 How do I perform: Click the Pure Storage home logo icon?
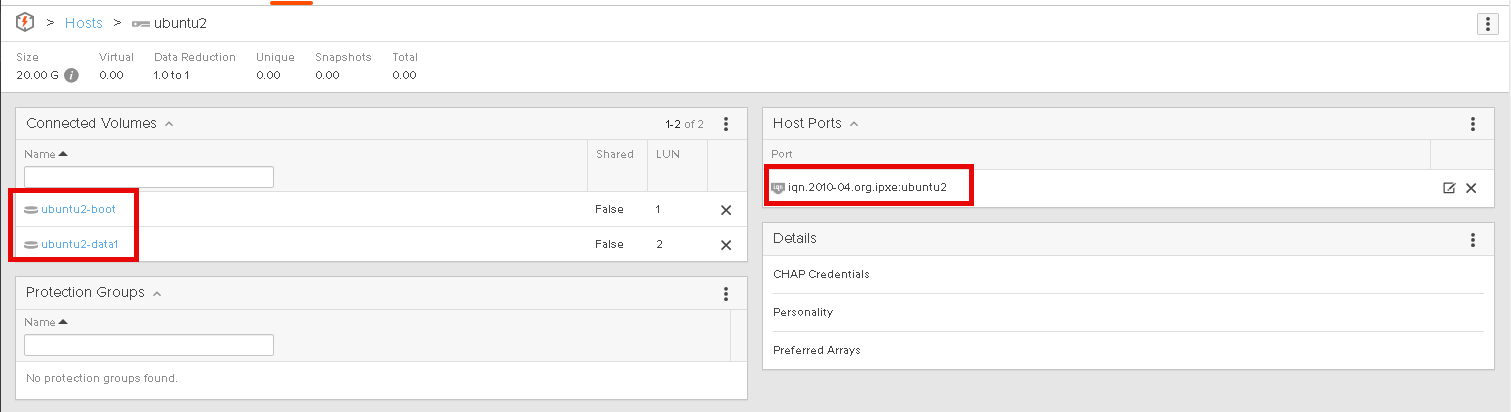pos(26,22)
